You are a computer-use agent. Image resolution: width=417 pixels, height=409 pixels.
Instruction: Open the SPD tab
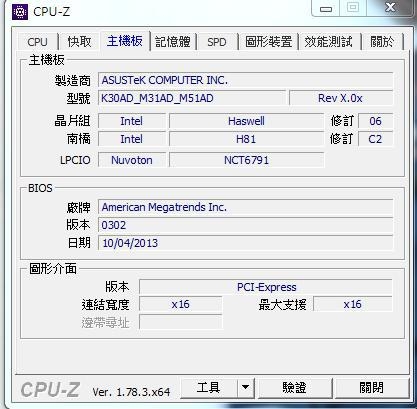(217, 42)
